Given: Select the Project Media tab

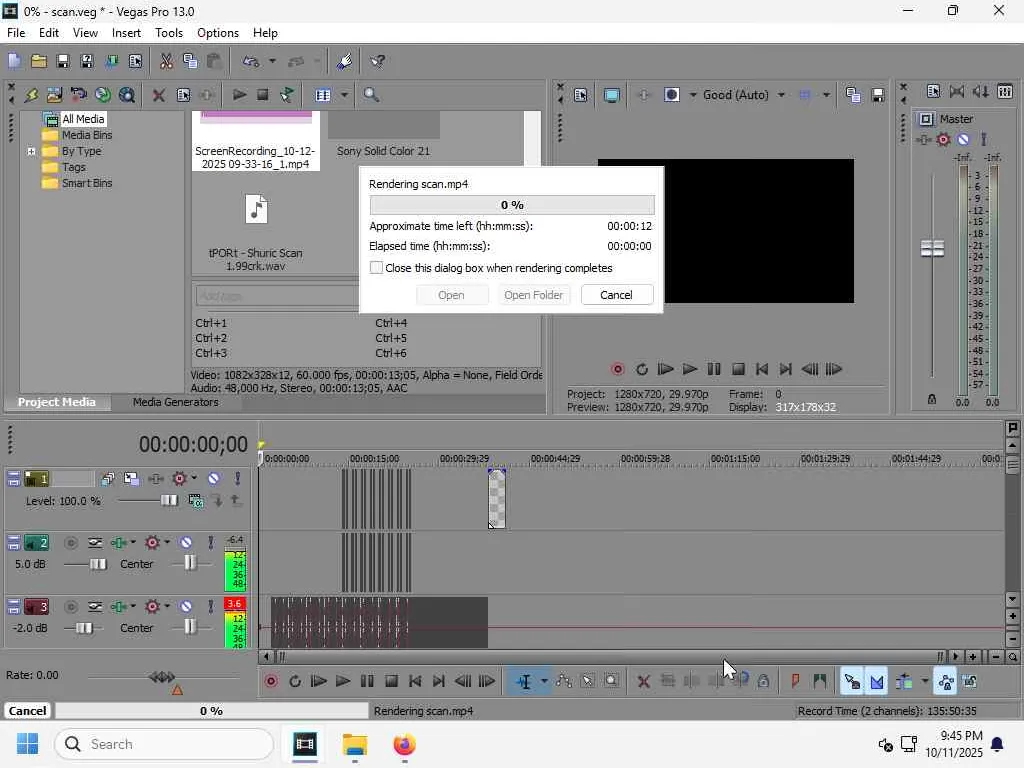Looking at the screenshot, I should (x=56, y=402).
